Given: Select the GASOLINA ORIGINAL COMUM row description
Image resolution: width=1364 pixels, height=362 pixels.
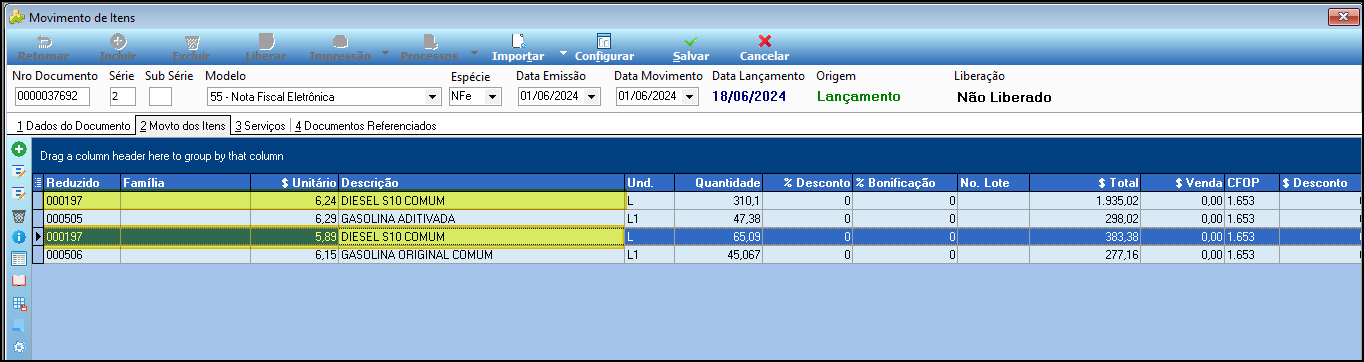Looking at the screenshot, I should (481, 255).
